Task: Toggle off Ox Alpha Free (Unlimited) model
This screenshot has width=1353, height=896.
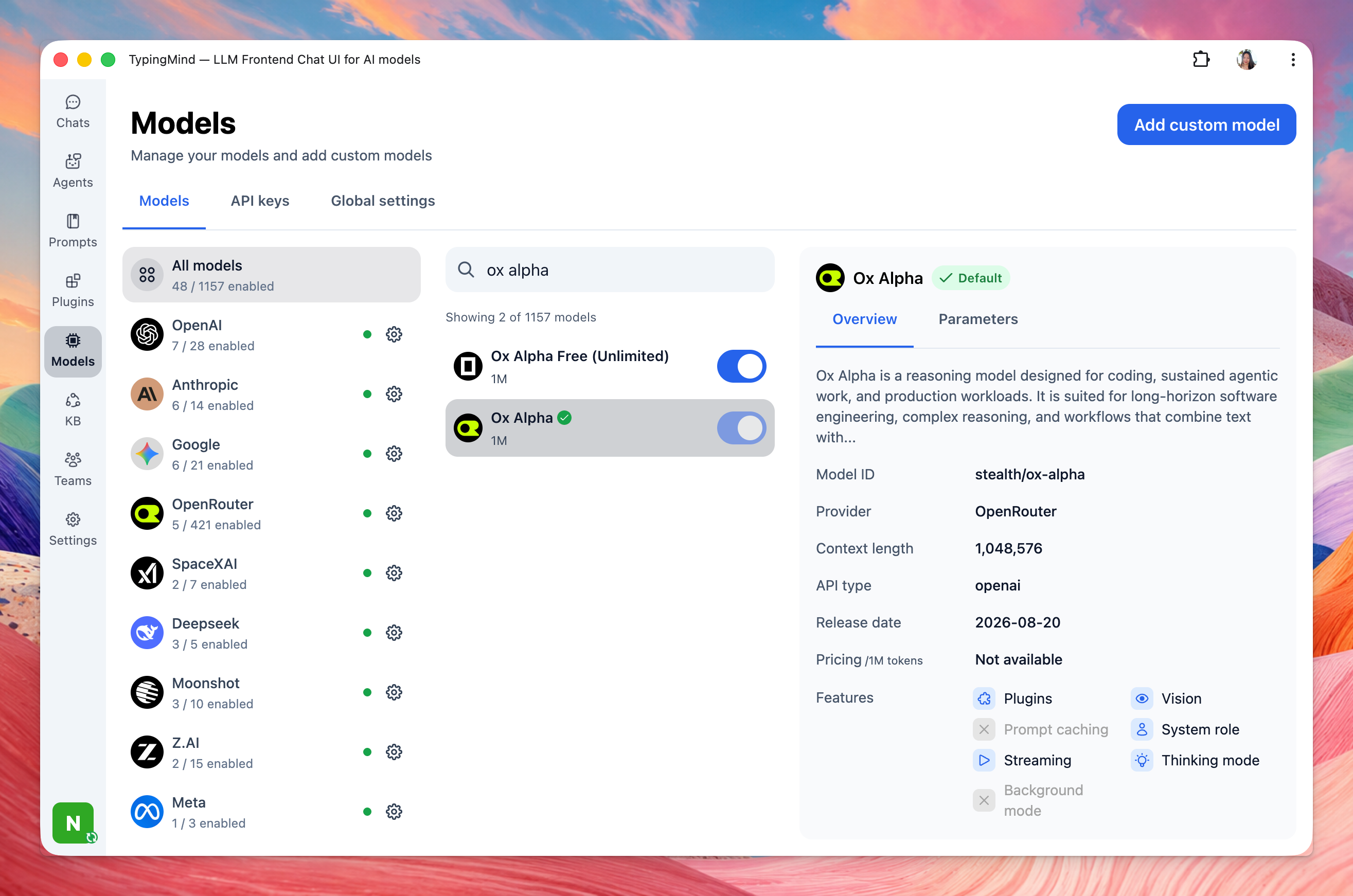Action: (x=741, y=366)
